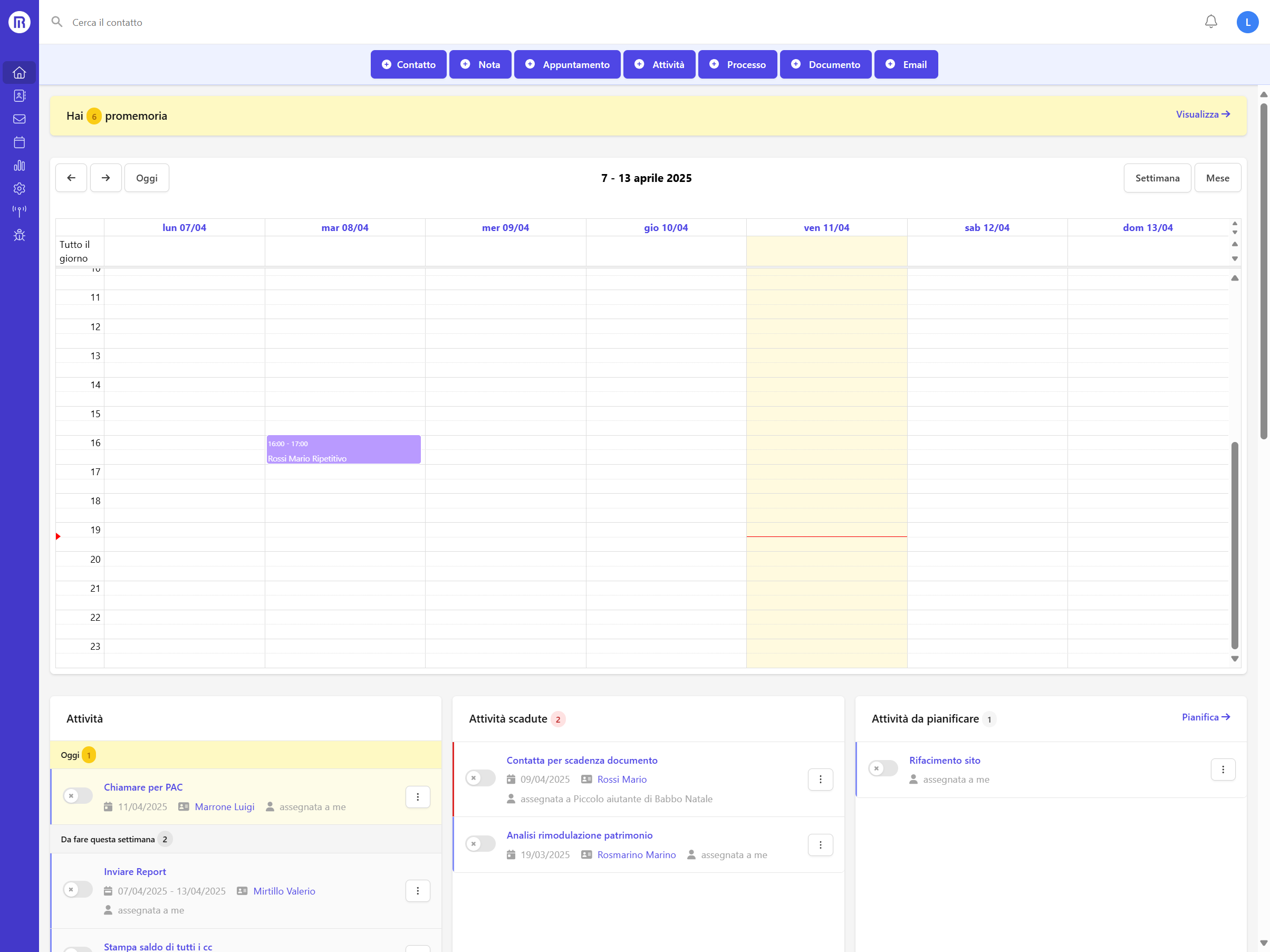
Task: Open the settings gear sidebar icon
Action: point(20,188)
